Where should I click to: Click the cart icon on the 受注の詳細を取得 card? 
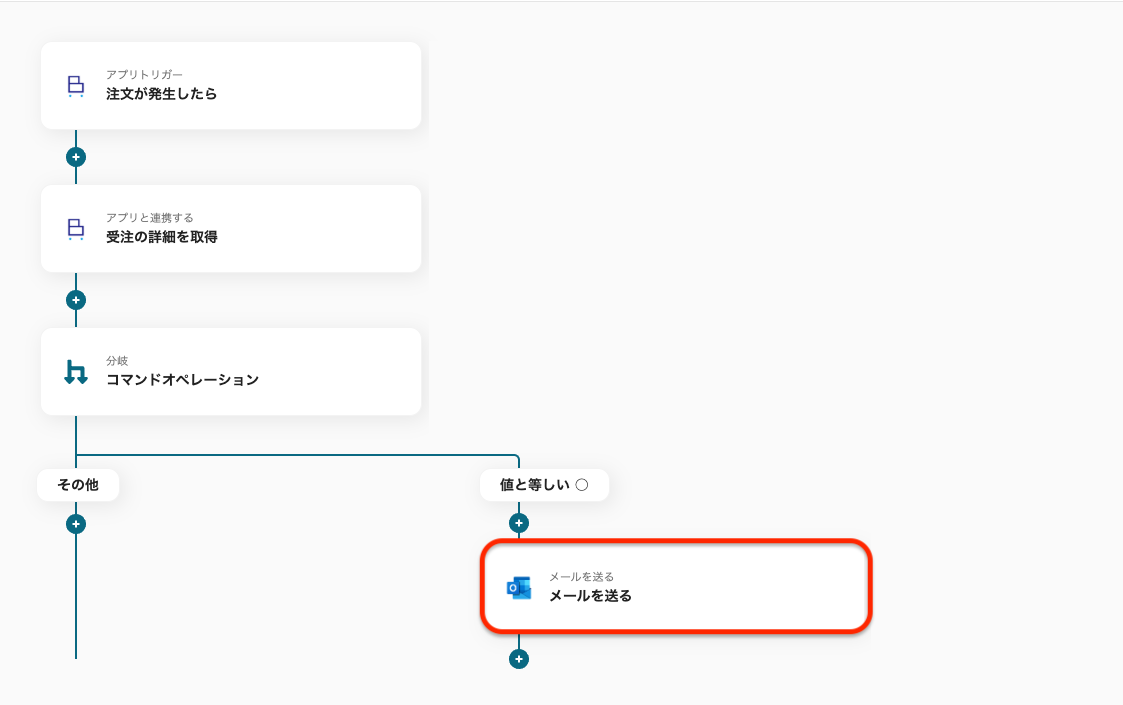click(x=76, y=229)
